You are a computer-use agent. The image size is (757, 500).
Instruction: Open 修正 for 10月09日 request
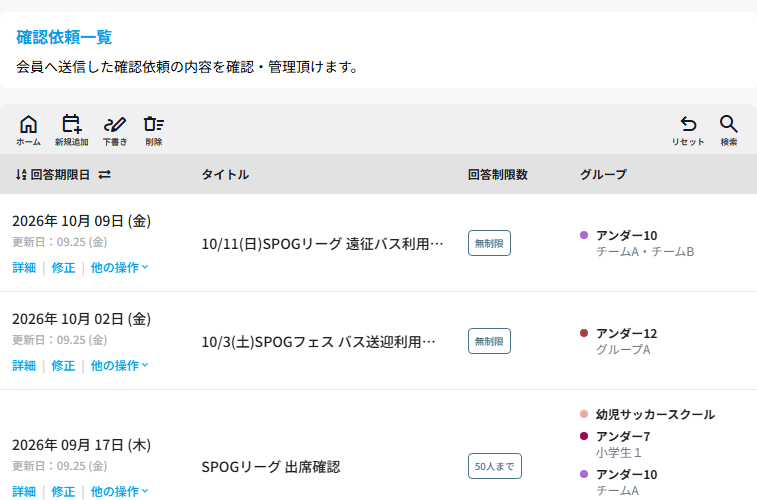click(x=64, y=267)
